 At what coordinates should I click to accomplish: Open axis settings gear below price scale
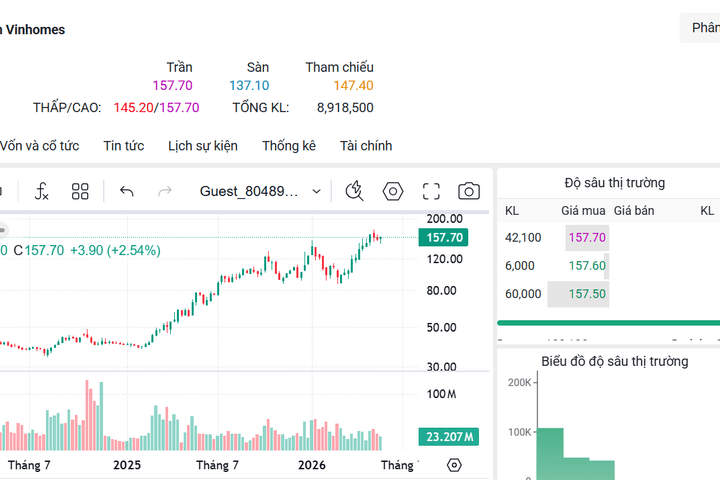pyautogui.click(x=454, y=465)
